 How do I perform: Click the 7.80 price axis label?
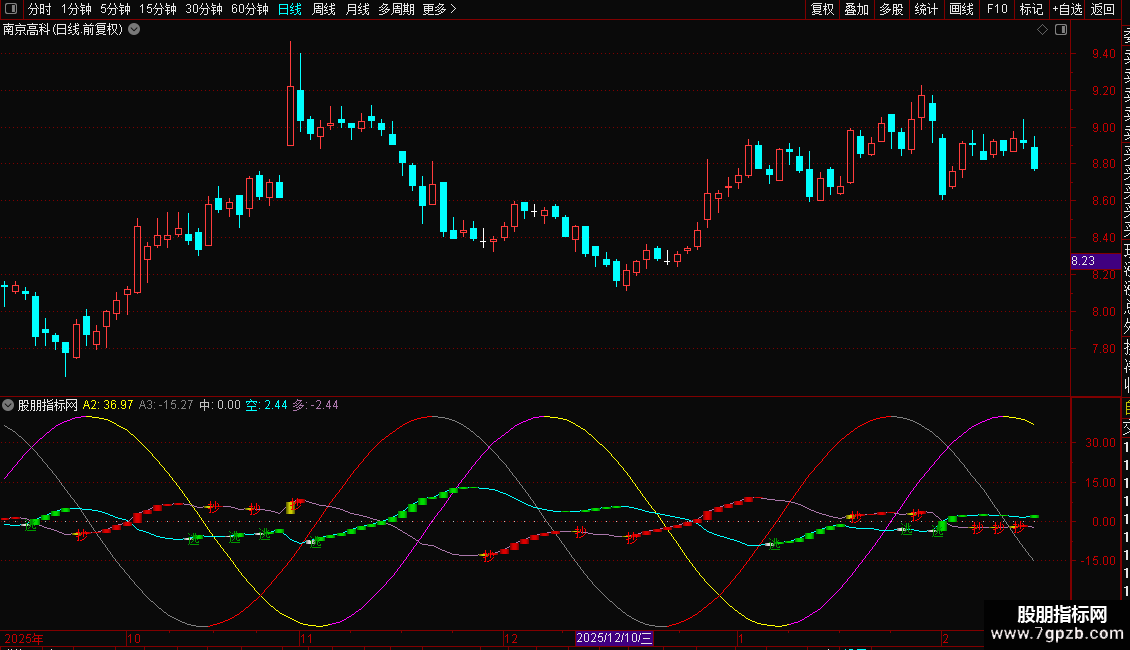1103,349
